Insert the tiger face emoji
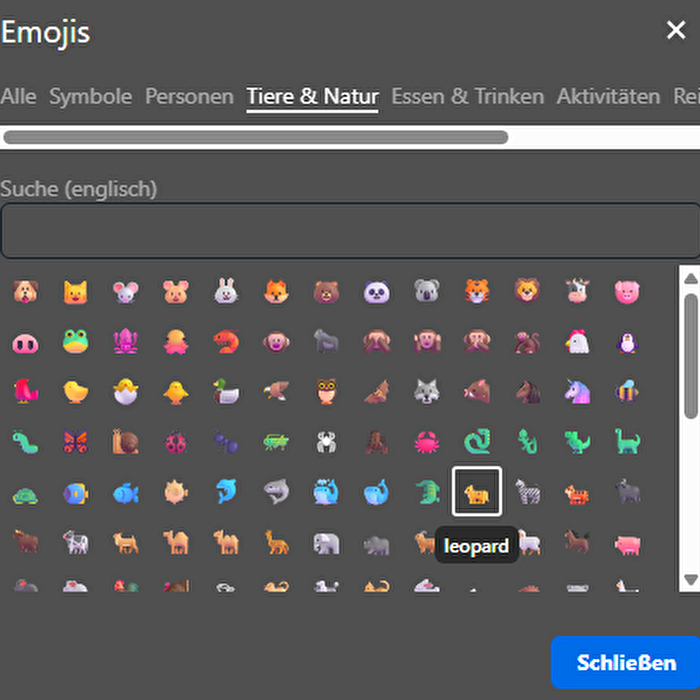This screenshot has width=700, height=700. coord(477,292)
